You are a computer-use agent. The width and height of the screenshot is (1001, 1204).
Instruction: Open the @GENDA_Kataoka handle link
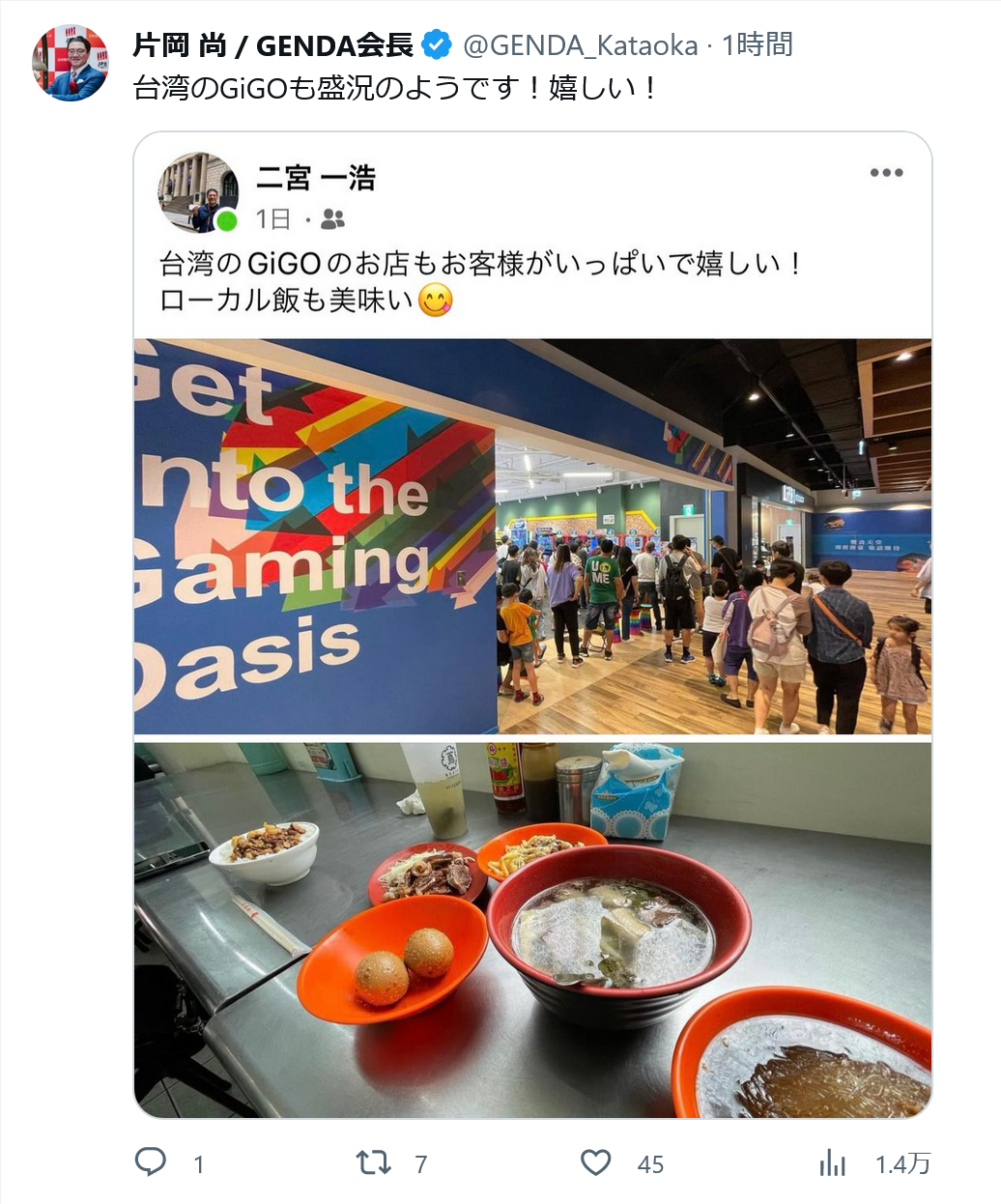(x=580, y=45)
